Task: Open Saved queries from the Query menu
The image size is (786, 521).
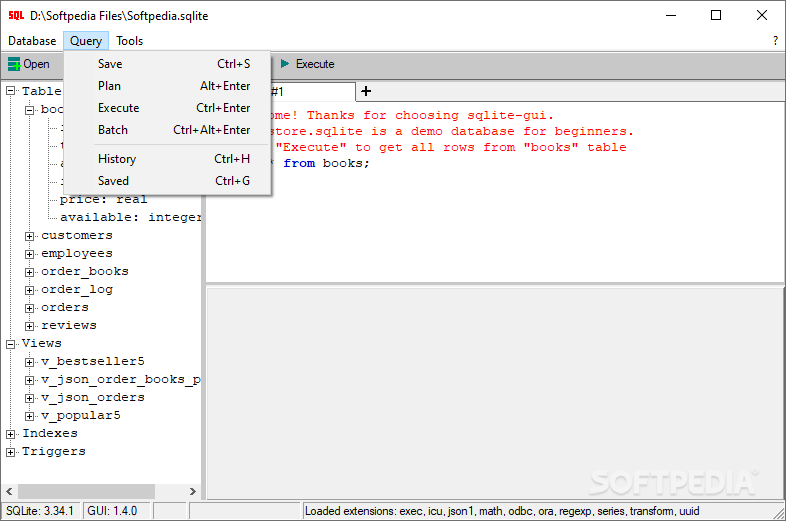Action: 167,181
